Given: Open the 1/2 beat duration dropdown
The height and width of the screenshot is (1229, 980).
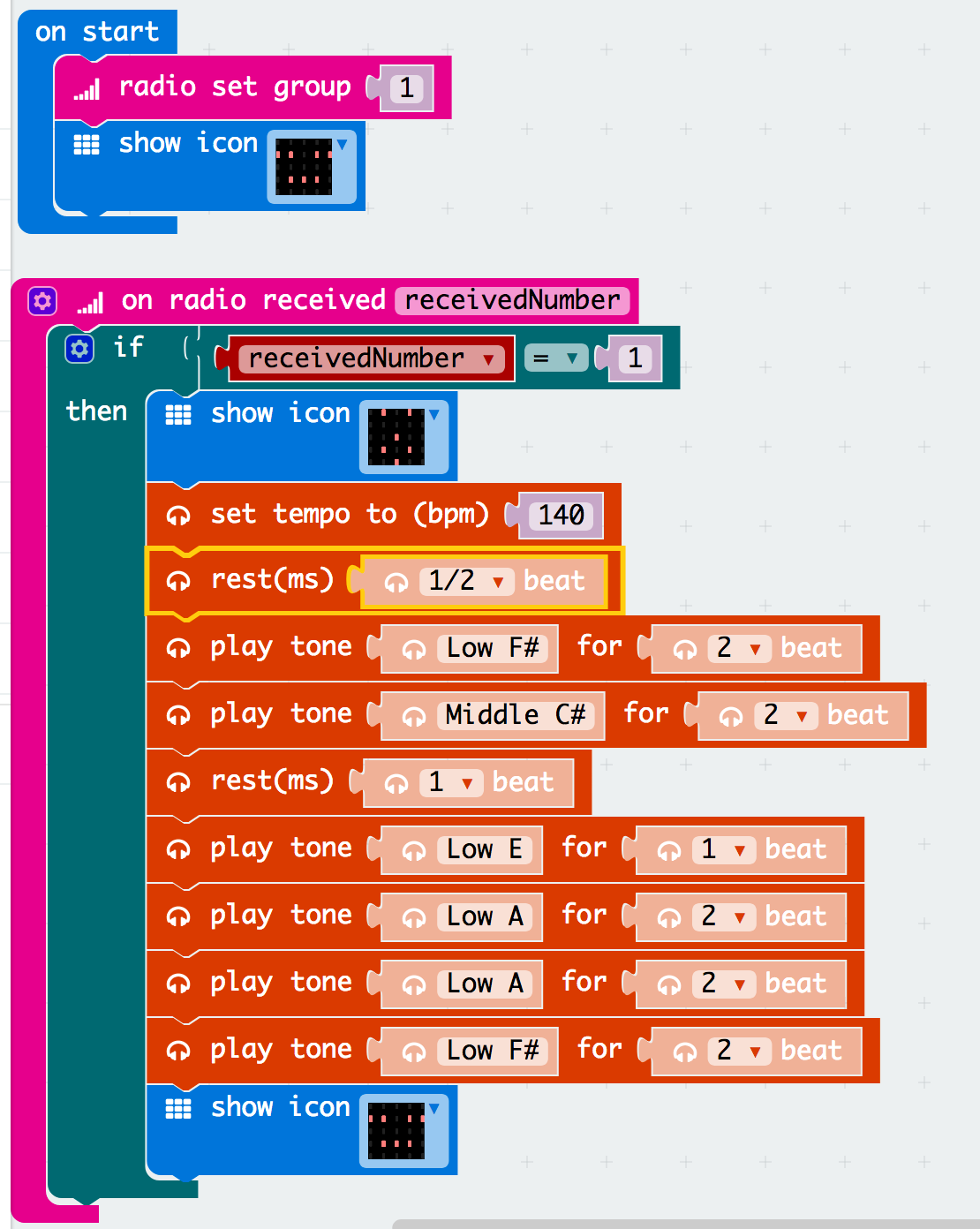Looking at the screenshot, I should [x=498, y=582].
